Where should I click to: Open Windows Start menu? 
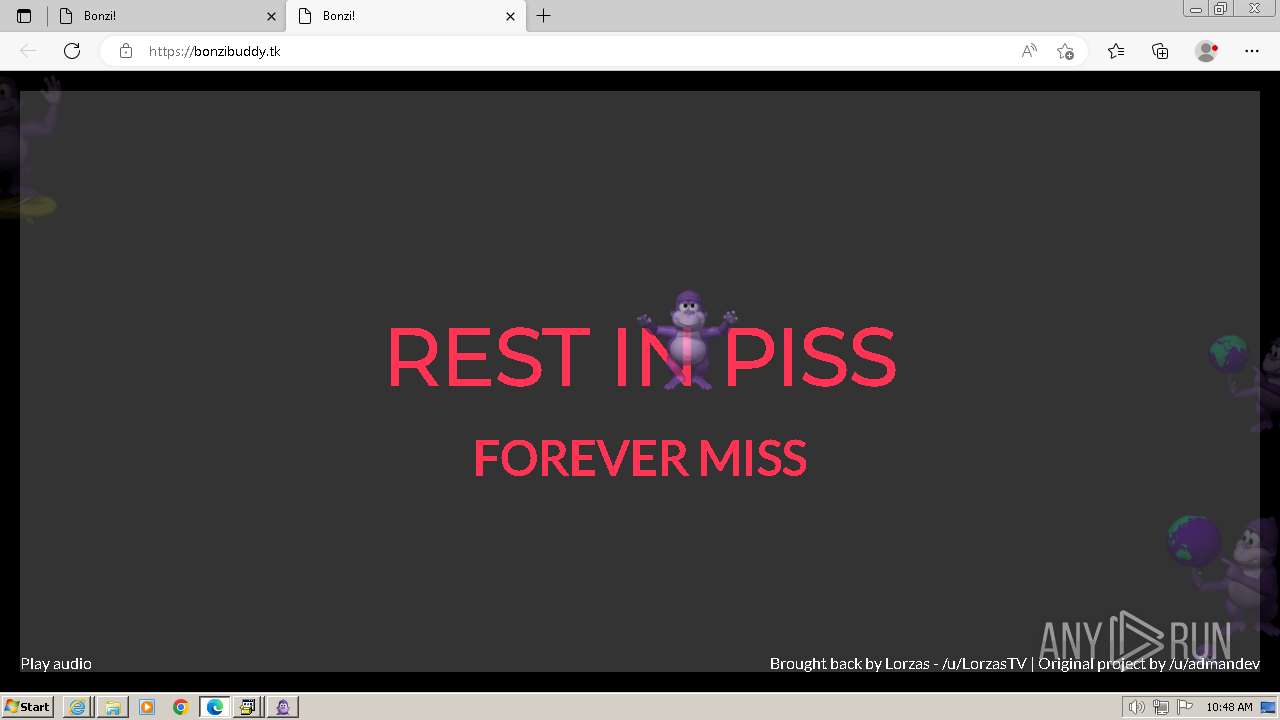coord(27,707)
